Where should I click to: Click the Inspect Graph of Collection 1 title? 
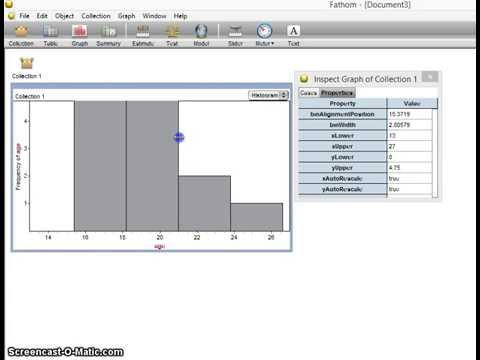point(366,79)
